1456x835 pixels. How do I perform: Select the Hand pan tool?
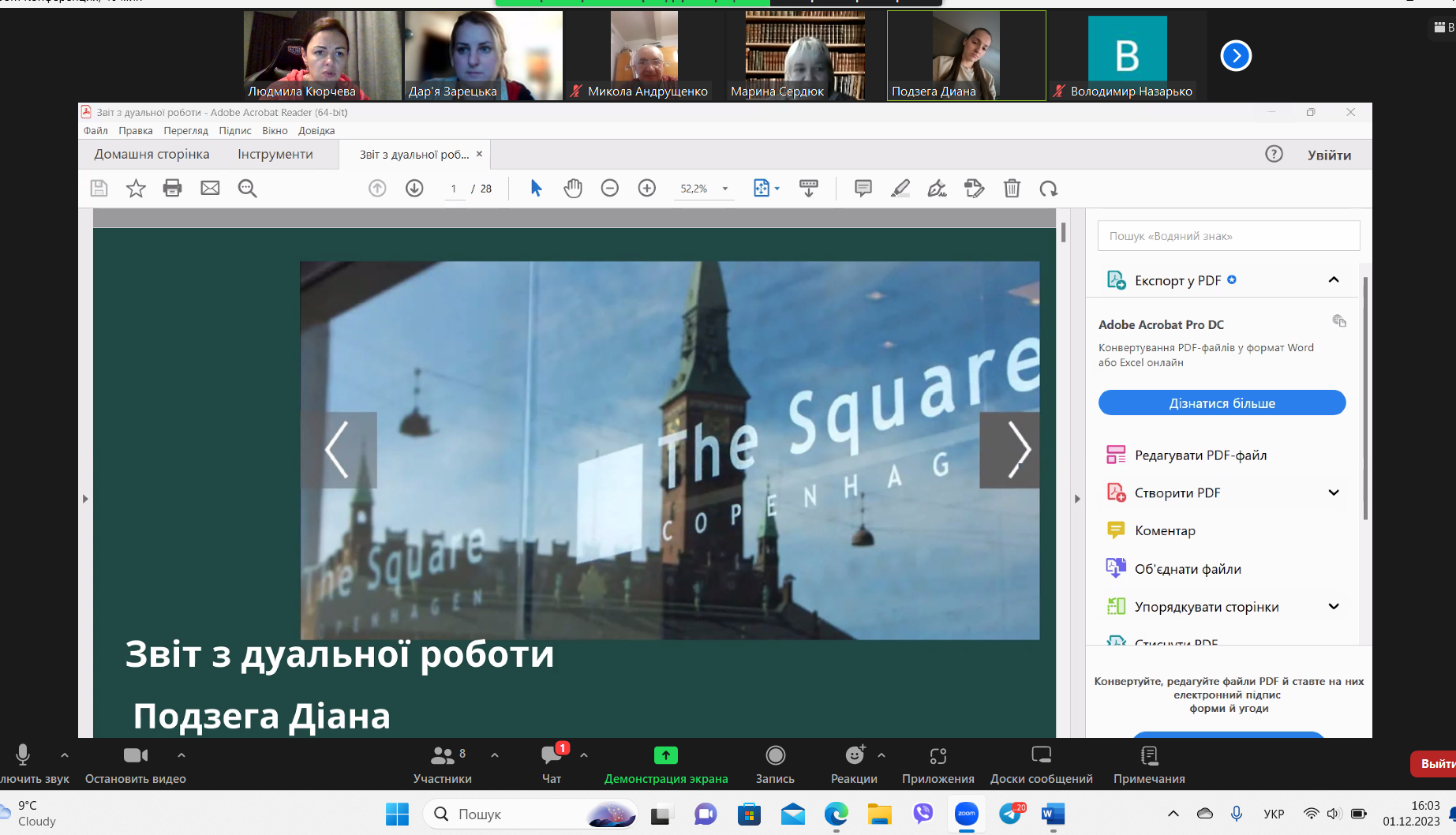573,188
